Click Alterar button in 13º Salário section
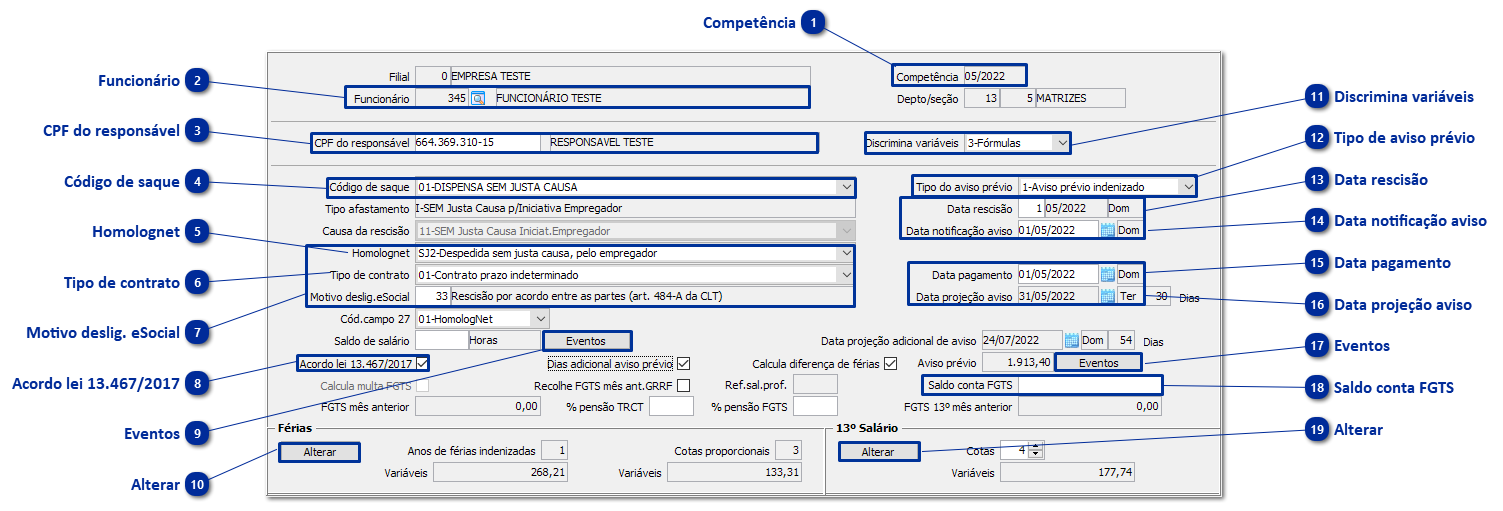1503x511 pixels. coord(878,452)
